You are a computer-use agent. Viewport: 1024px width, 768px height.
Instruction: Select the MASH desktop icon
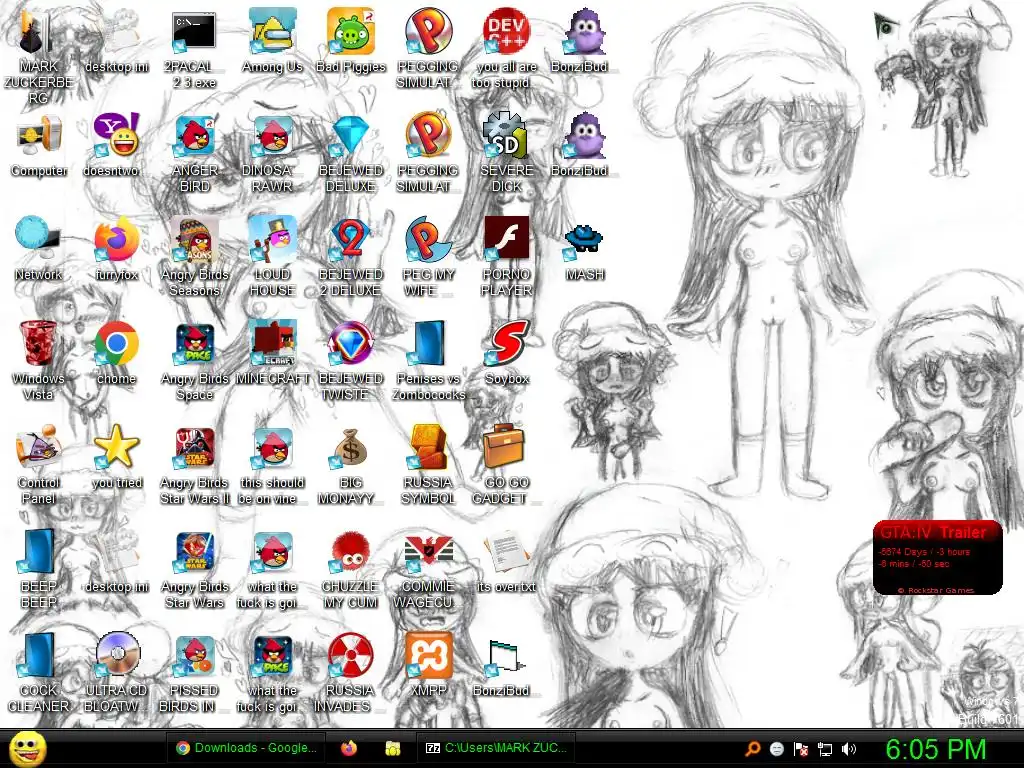click(x=583, y=240)
